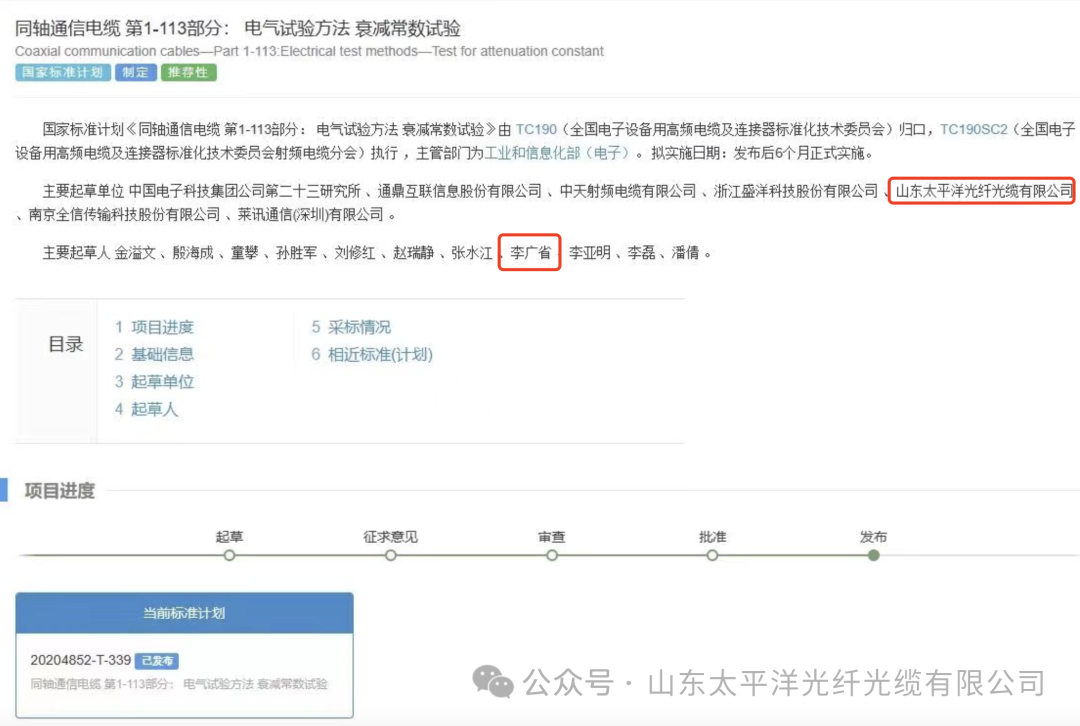Go to 4 起草人 section
The height and width of the screenshot is (726, 1080).
(146, 408)
